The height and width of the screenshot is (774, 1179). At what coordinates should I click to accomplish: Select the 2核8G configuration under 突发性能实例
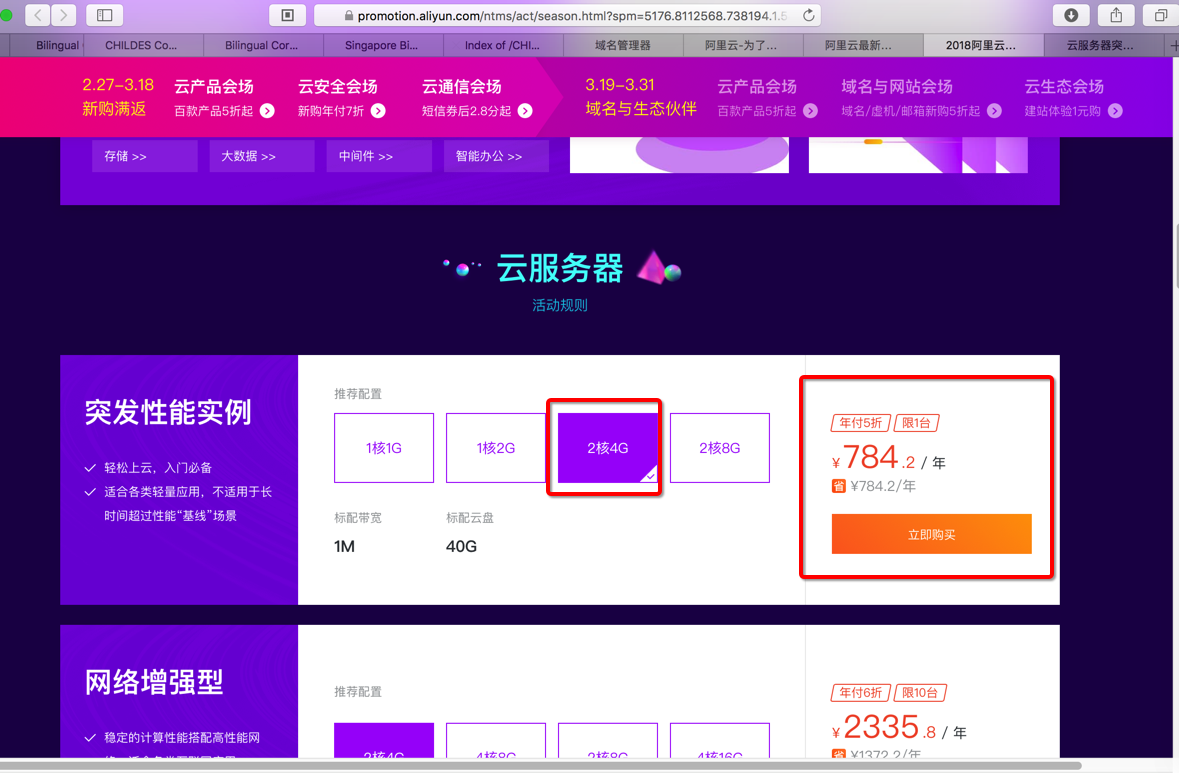[720, 448]
